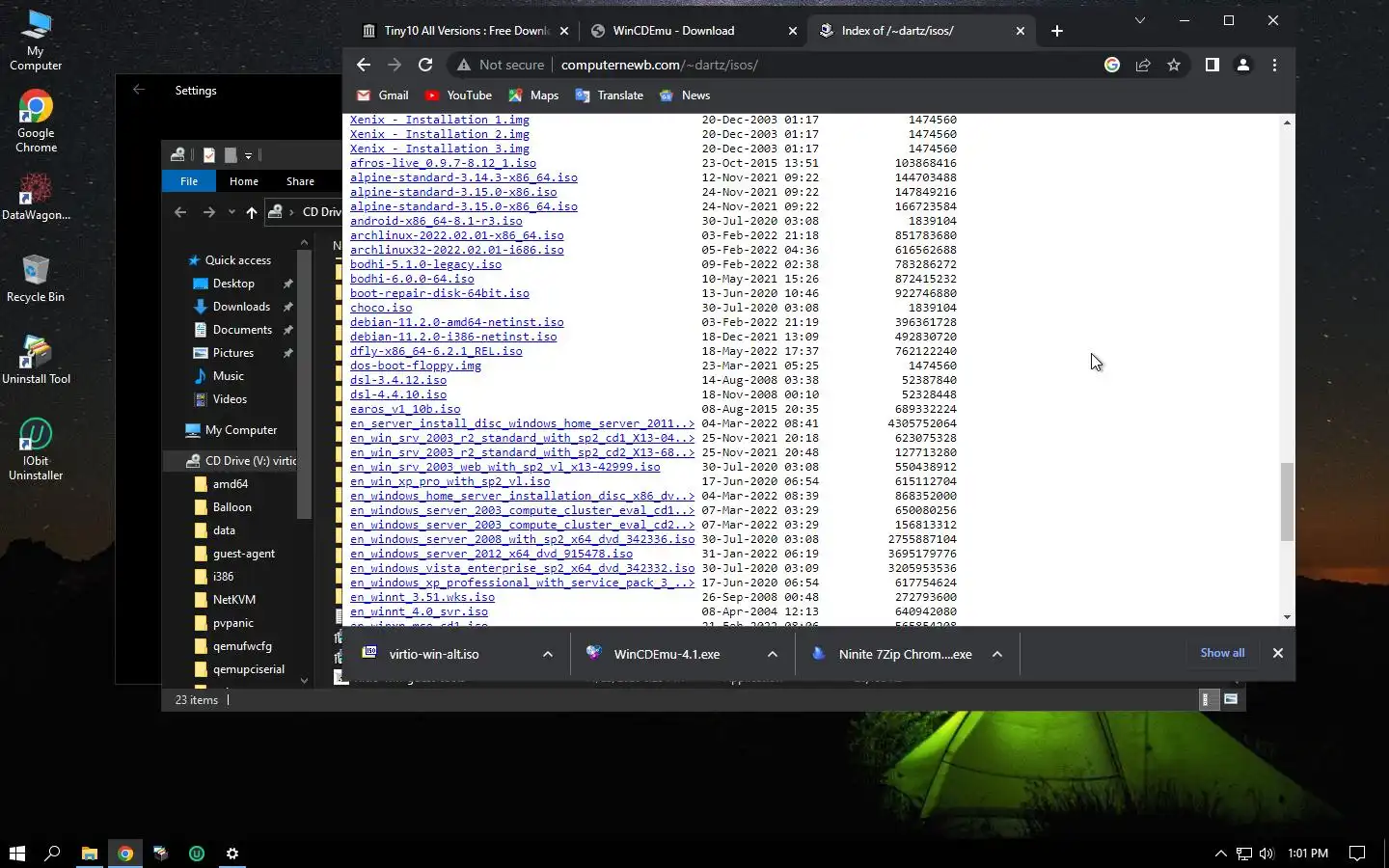The height and width of the screenshot is (868, 1389).
Task: Open Pictures in File Explorer sidebar
Action: (233, 353)
